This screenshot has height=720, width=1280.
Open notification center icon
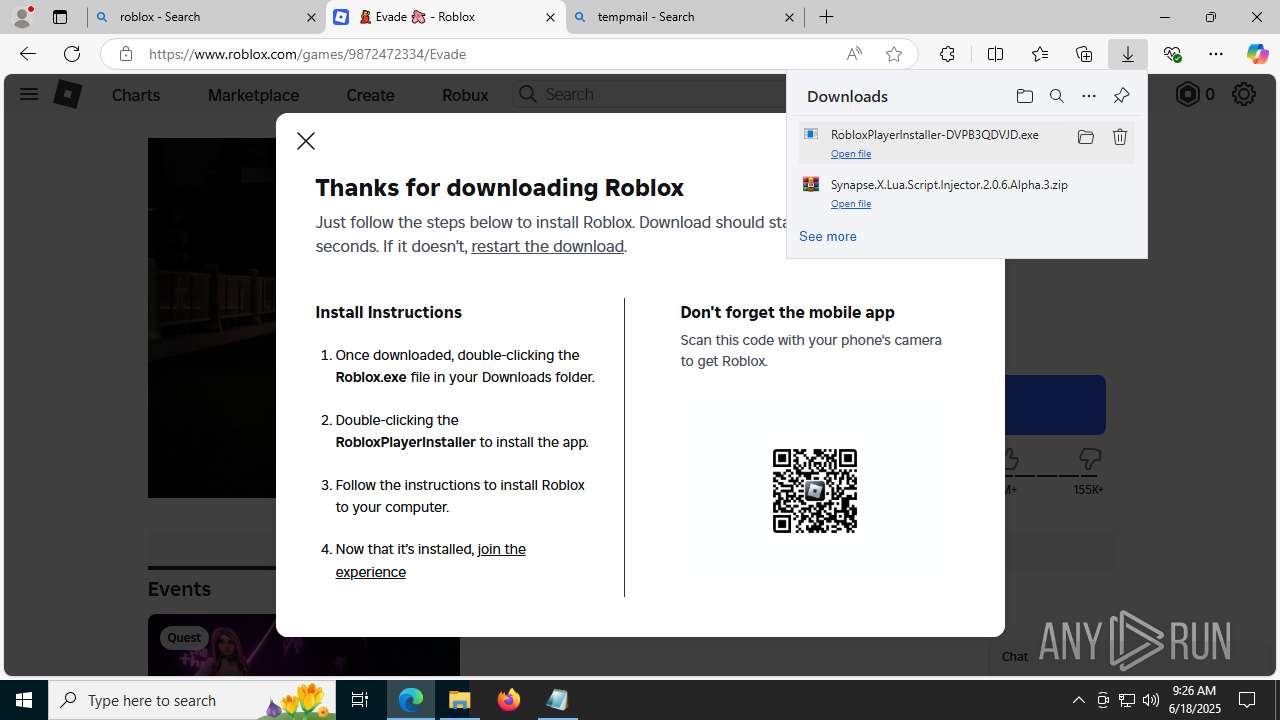pyautogui.click(x=1247, y=700)
